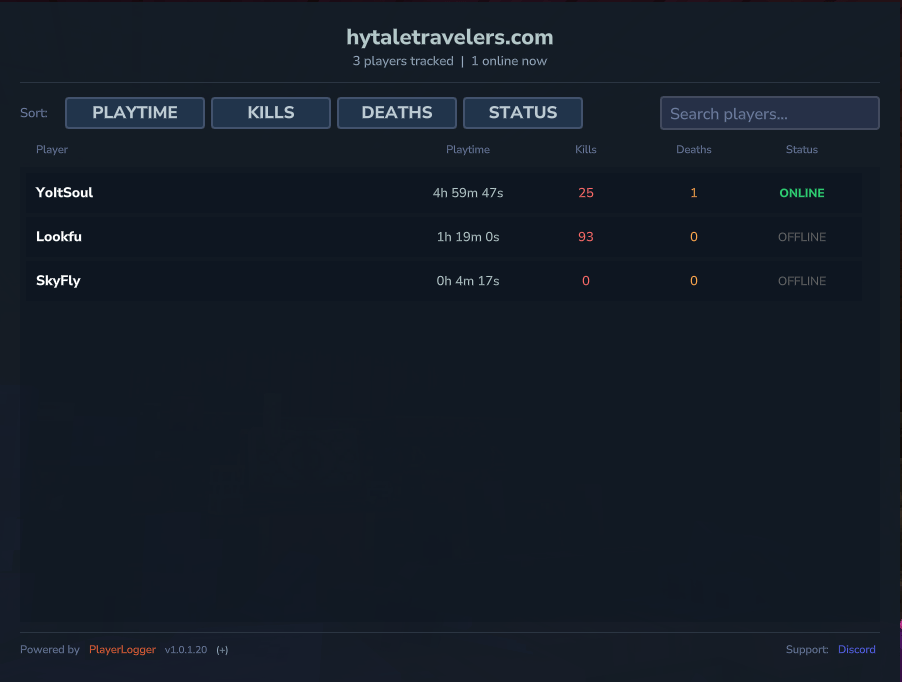The height and width of the screenshot is (682, 902).
Task: Click the Playtime column header
Action: (x=468, y=150)
